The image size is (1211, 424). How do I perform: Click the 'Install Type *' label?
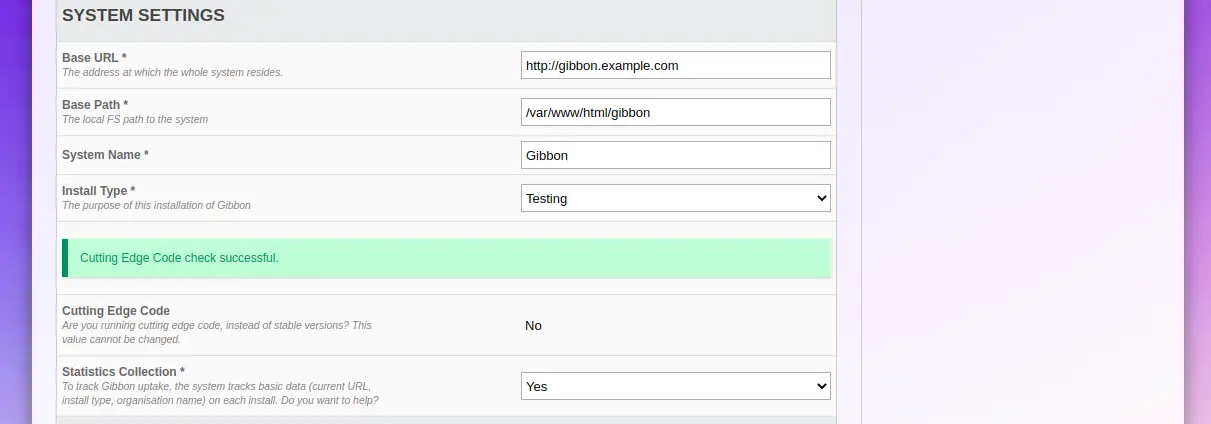point(98,191)
